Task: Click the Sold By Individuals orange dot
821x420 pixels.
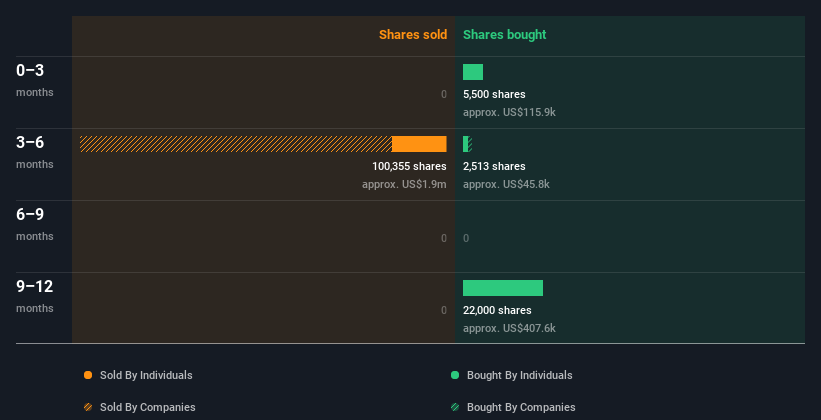Action: 88,375
